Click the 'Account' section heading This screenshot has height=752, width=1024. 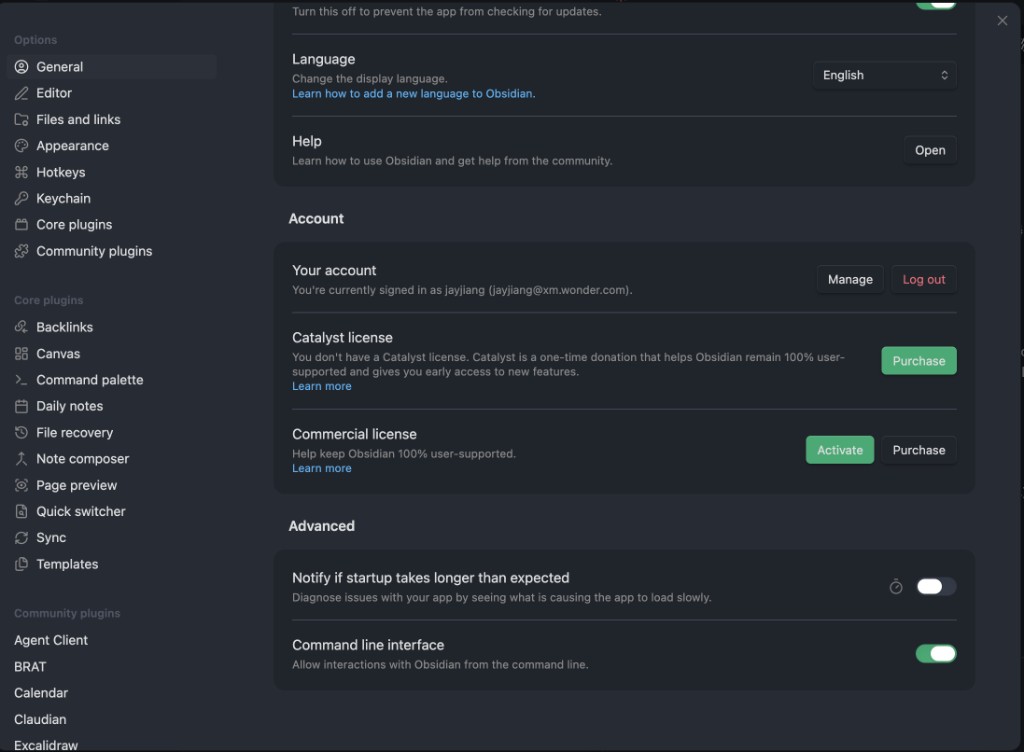coord(316,219)
